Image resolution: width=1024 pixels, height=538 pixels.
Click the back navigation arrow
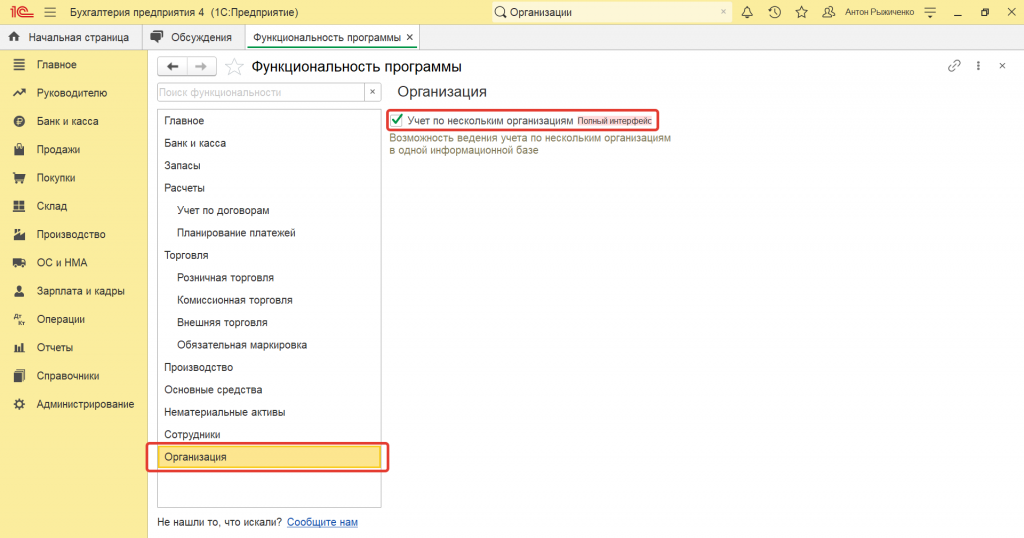(173, 66)
